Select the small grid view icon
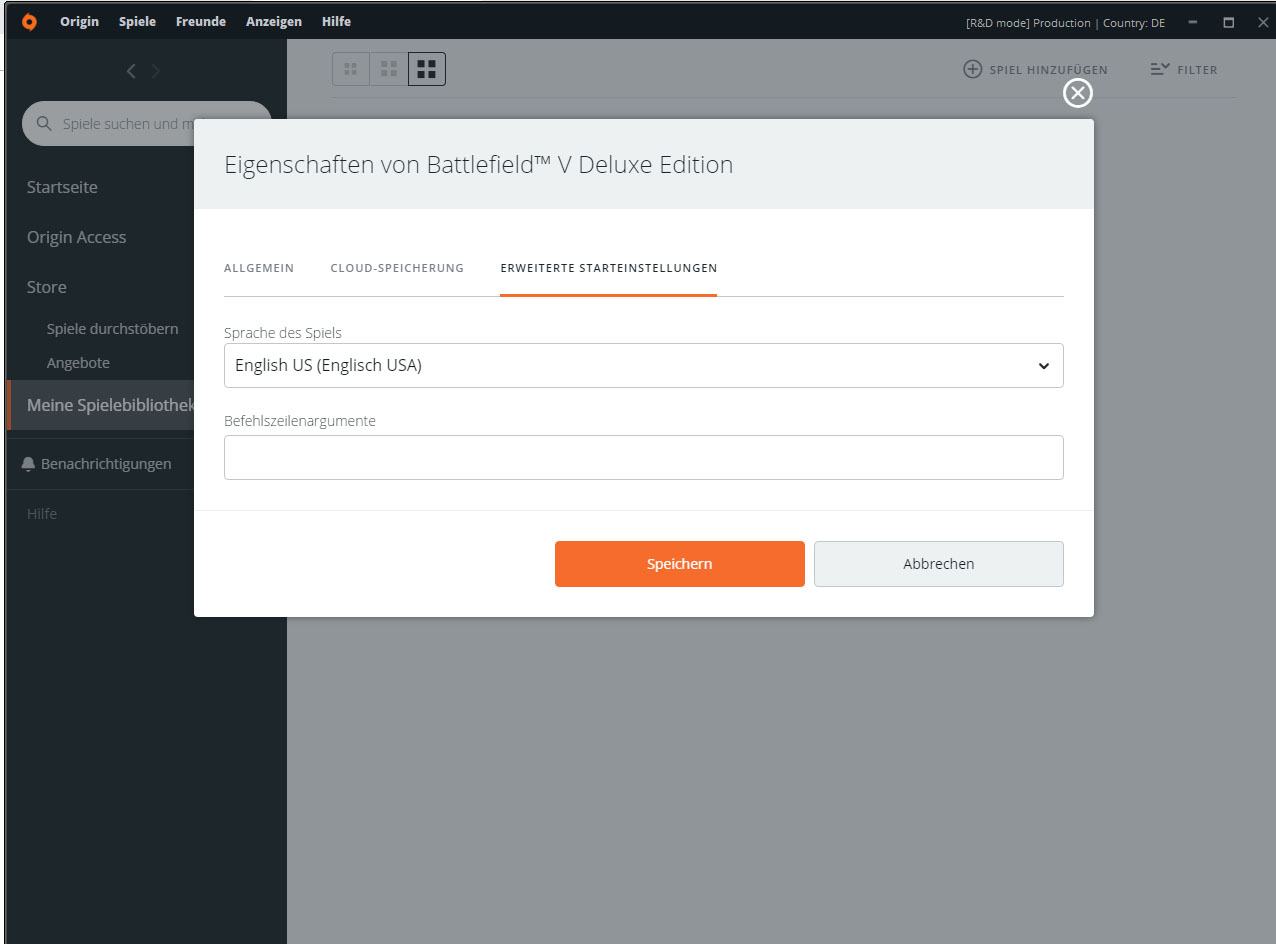 click(x=351, y=69)
